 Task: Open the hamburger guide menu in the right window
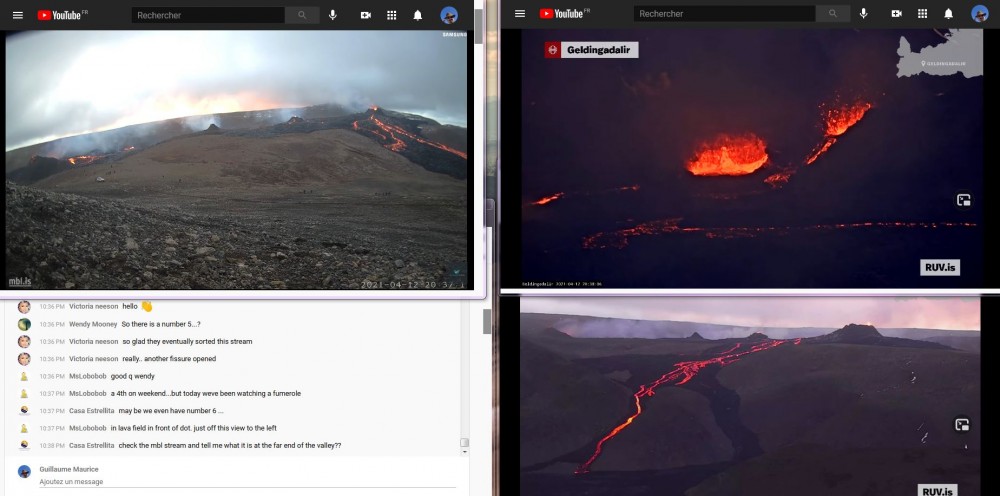[519, 14]
